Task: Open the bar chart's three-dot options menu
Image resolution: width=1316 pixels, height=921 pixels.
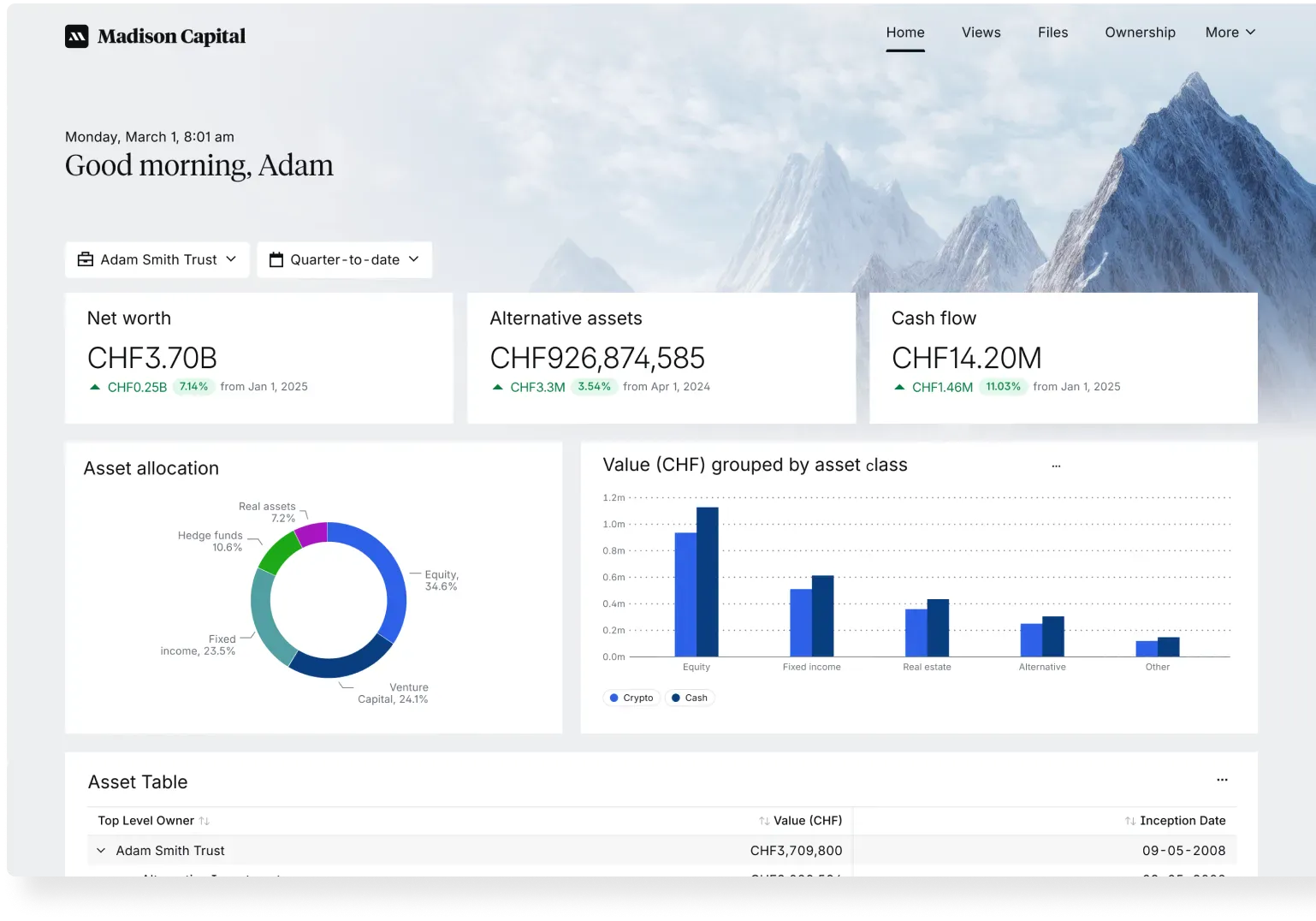Action: pyautogui.click(x=1056, y=466)
